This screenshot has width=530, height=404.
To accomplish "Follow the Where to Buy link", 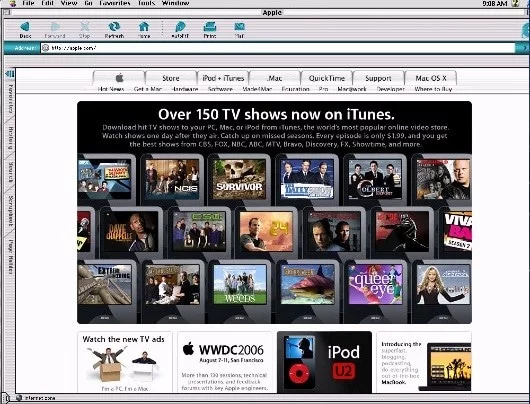I will point(433,89).
